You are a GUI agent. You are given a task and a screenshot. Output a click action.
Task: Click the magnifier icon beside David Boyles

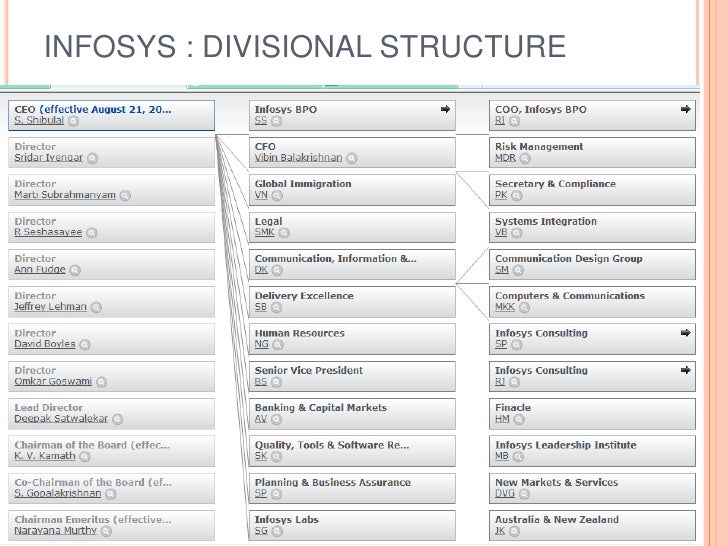click(x=84, y=344)
